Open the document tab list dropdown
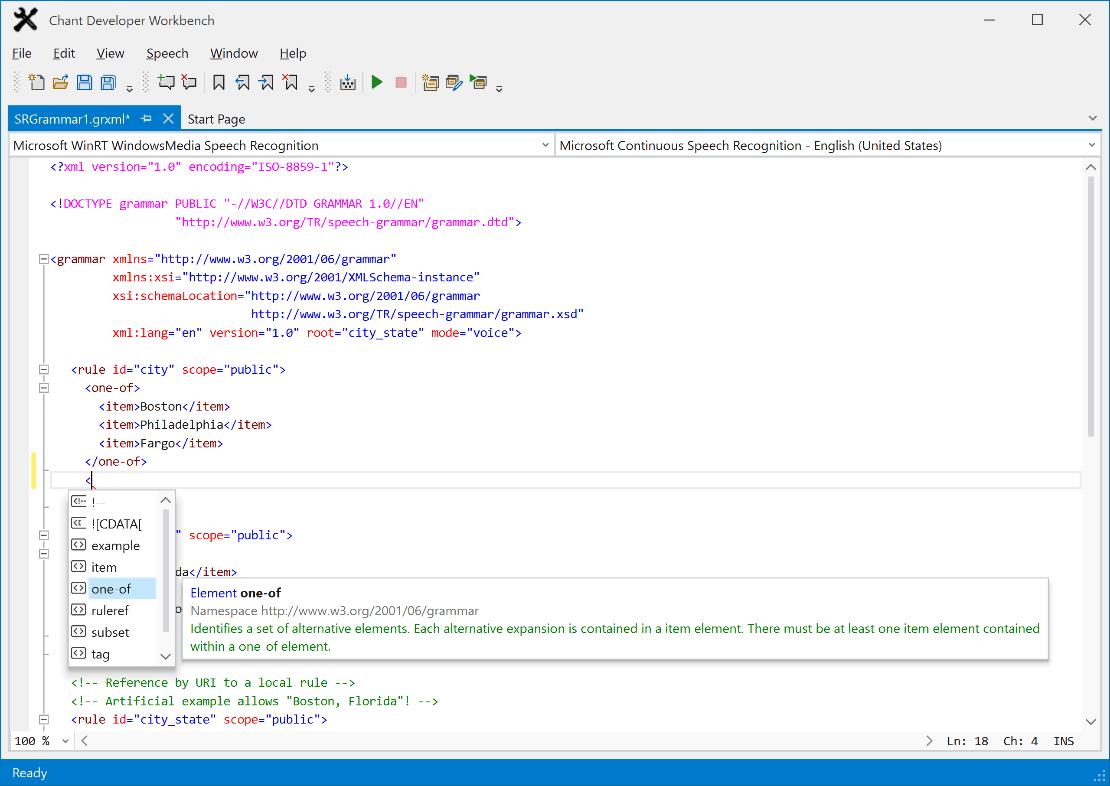 click(1092, 118)
